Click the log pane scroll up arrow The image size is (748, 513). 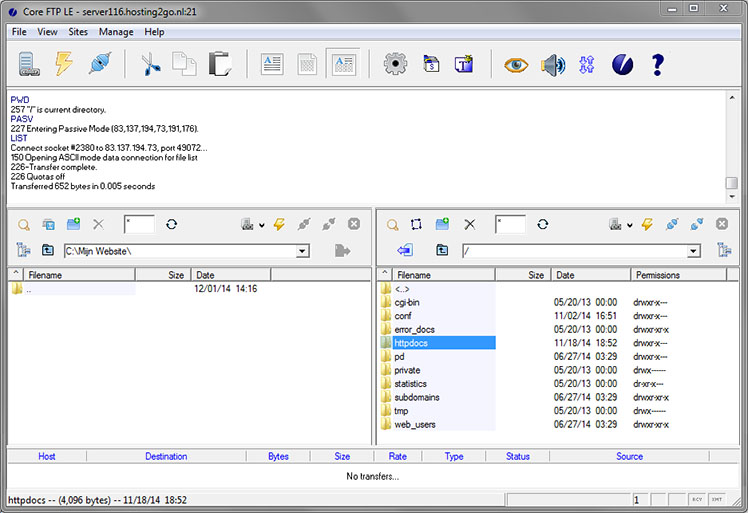(x=732, y=97)
